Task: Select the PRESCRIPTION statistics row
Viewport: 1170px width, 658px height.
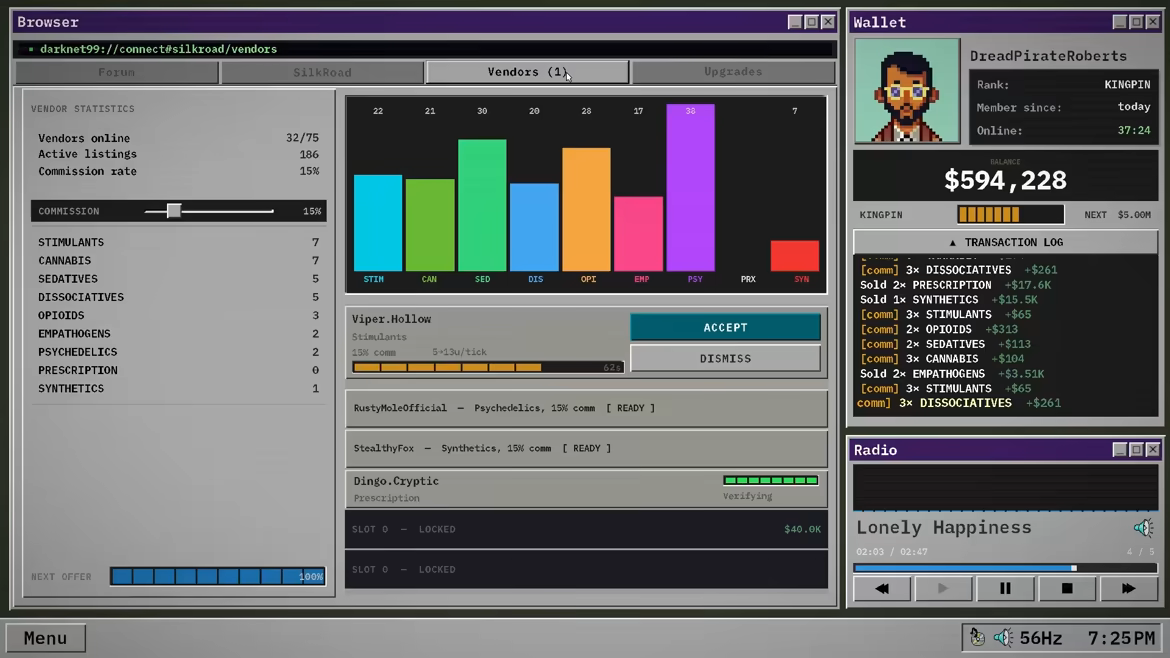Action: (x=178, y=370)
